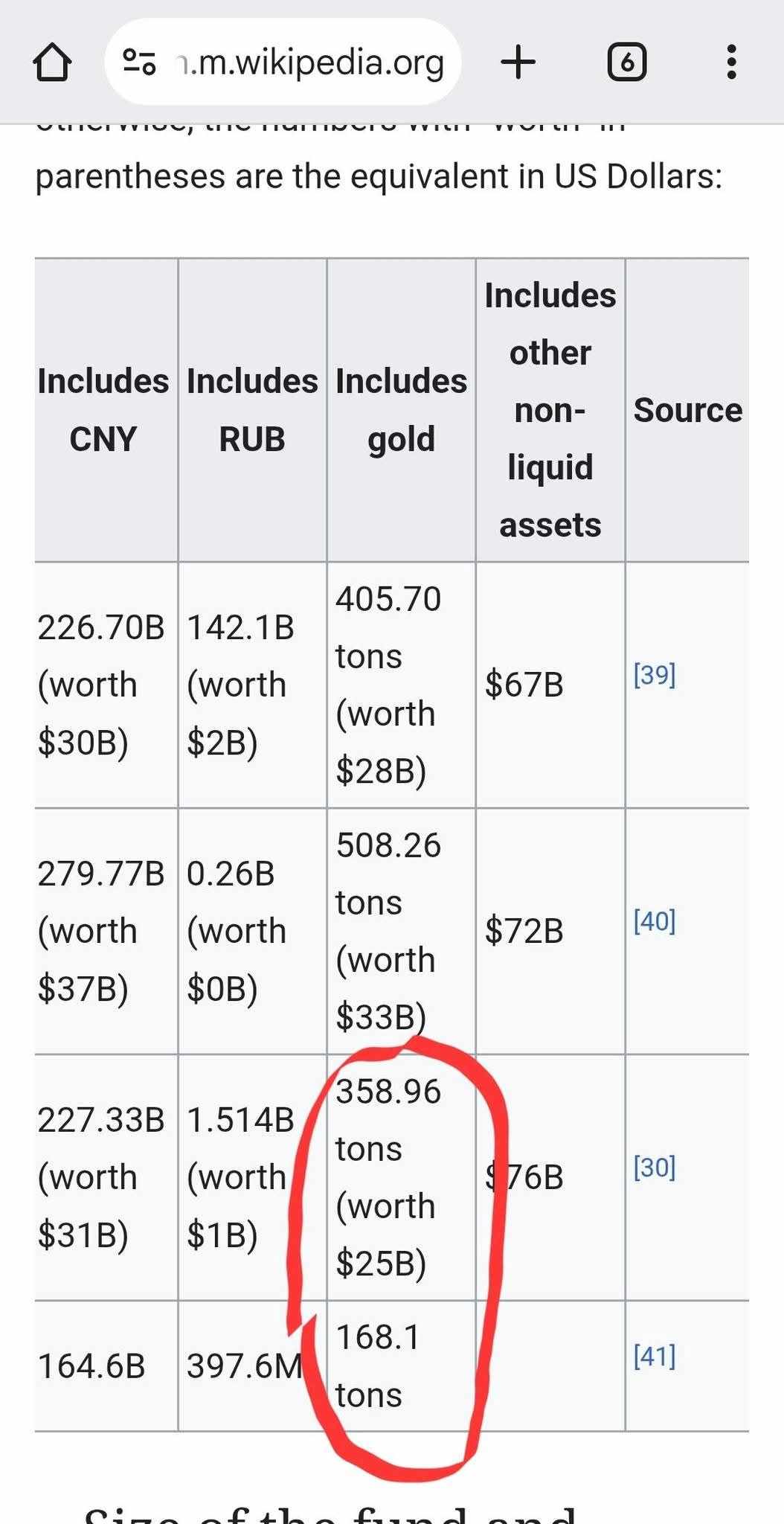Tap the browser home icon
The image size is (784, 1524).
click(52, 62)
